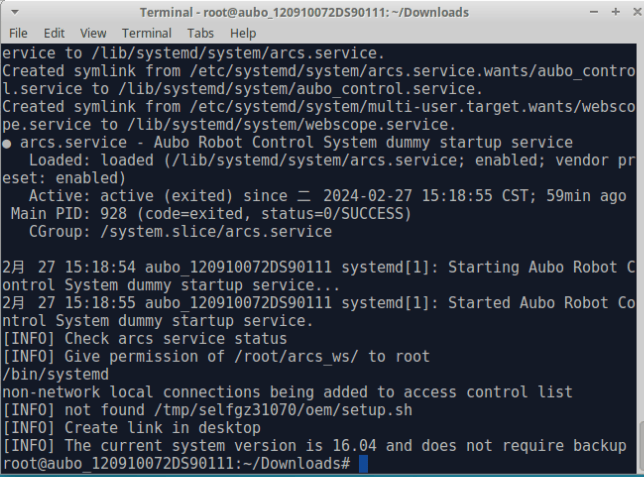Click the root@aubo Downloads prompt text
Image resolution: width=644 pixels, height=477 pixels.
[x=176, y=464]
